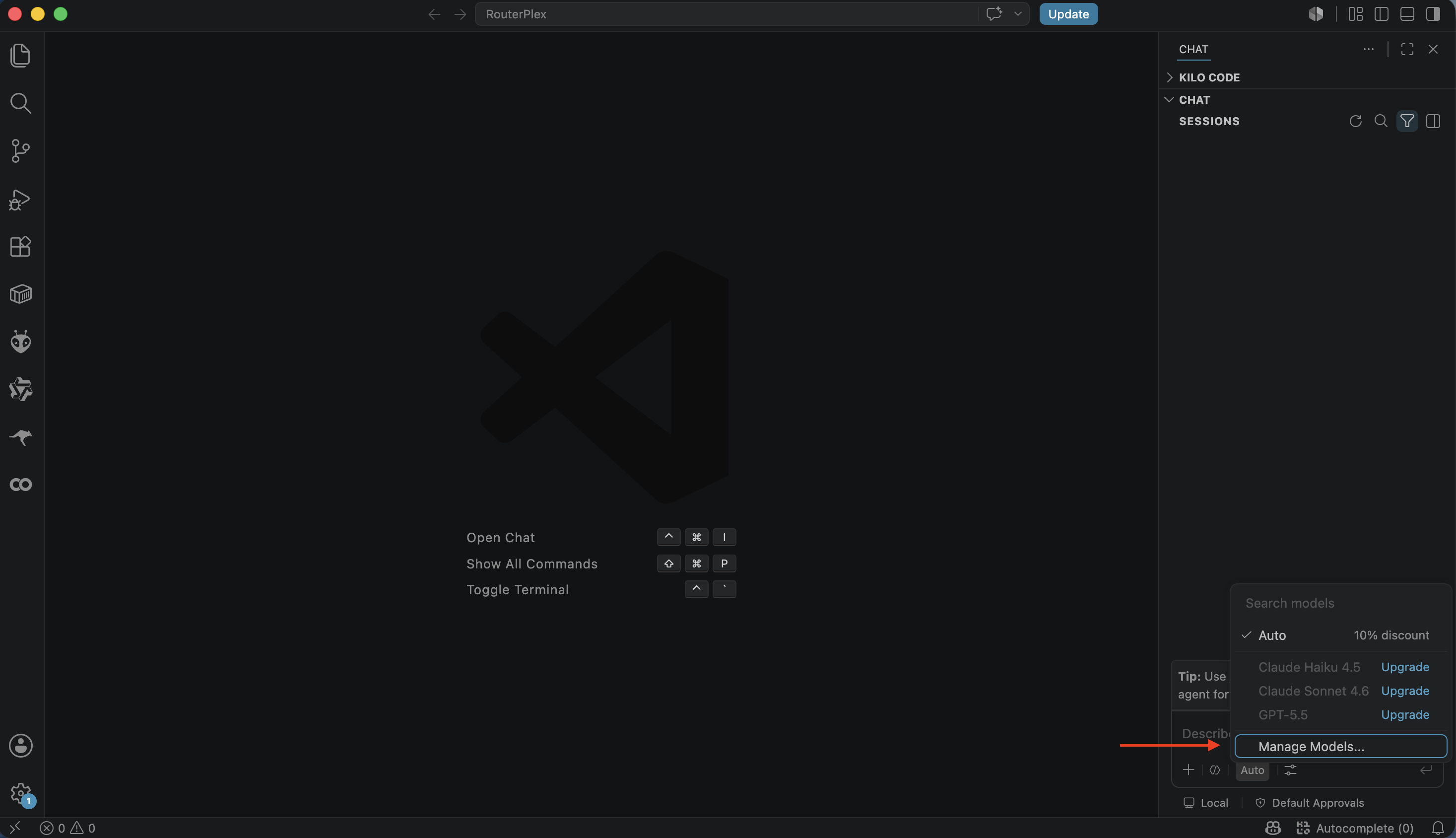This screenshot has width=1456, height=838.
Task: Click the blue Update button
Action: point(1068,14)
